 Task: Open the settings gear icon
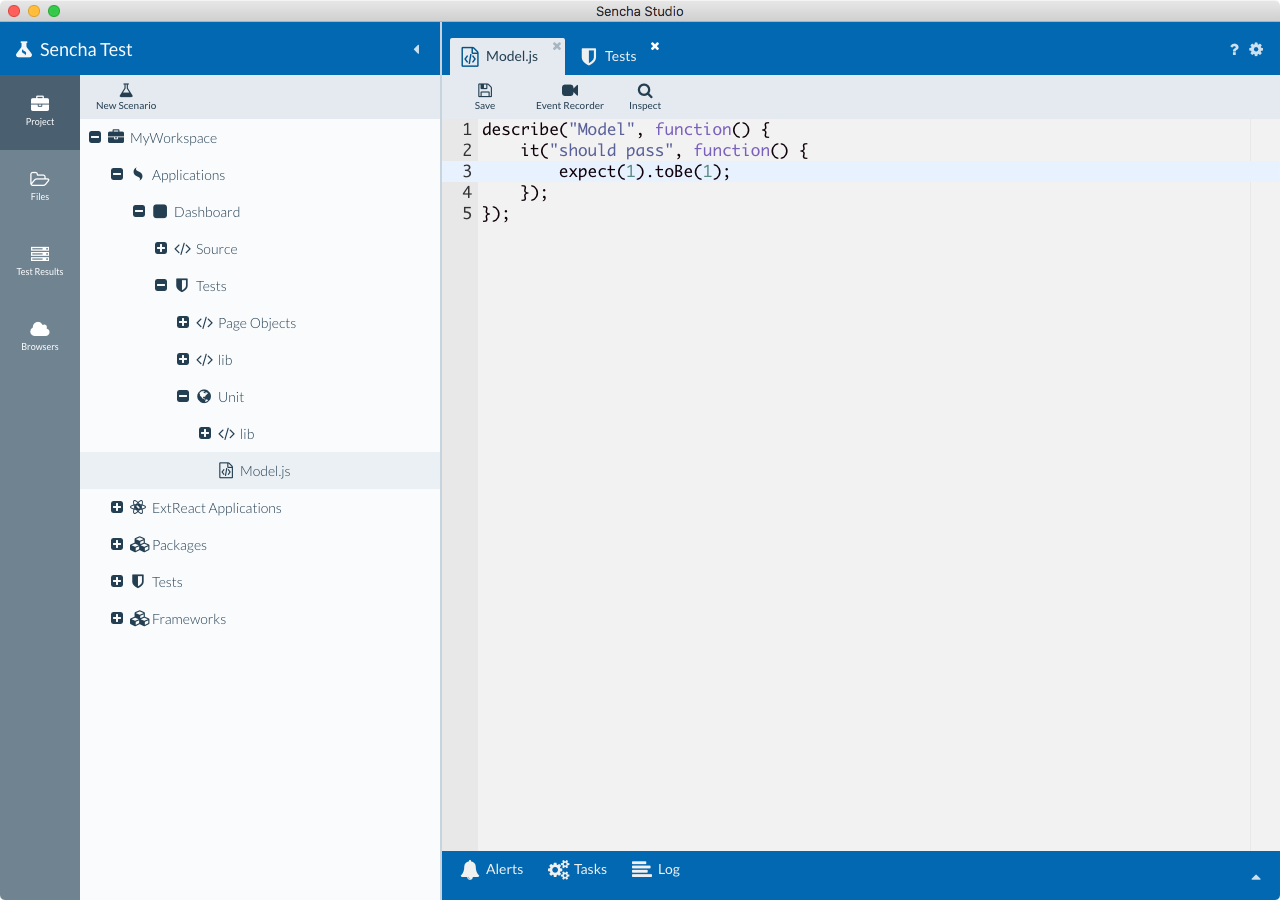coord(1256,49)
